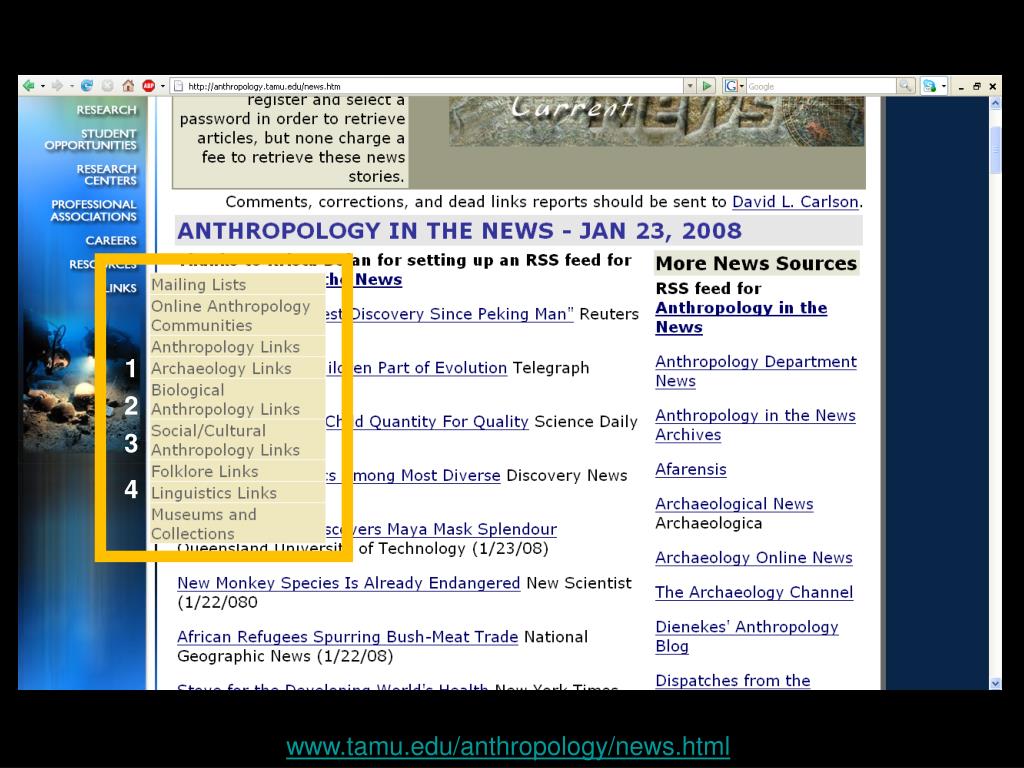
Task: Open the Research Centers sidebar menu
Action: tap(106, 174)
